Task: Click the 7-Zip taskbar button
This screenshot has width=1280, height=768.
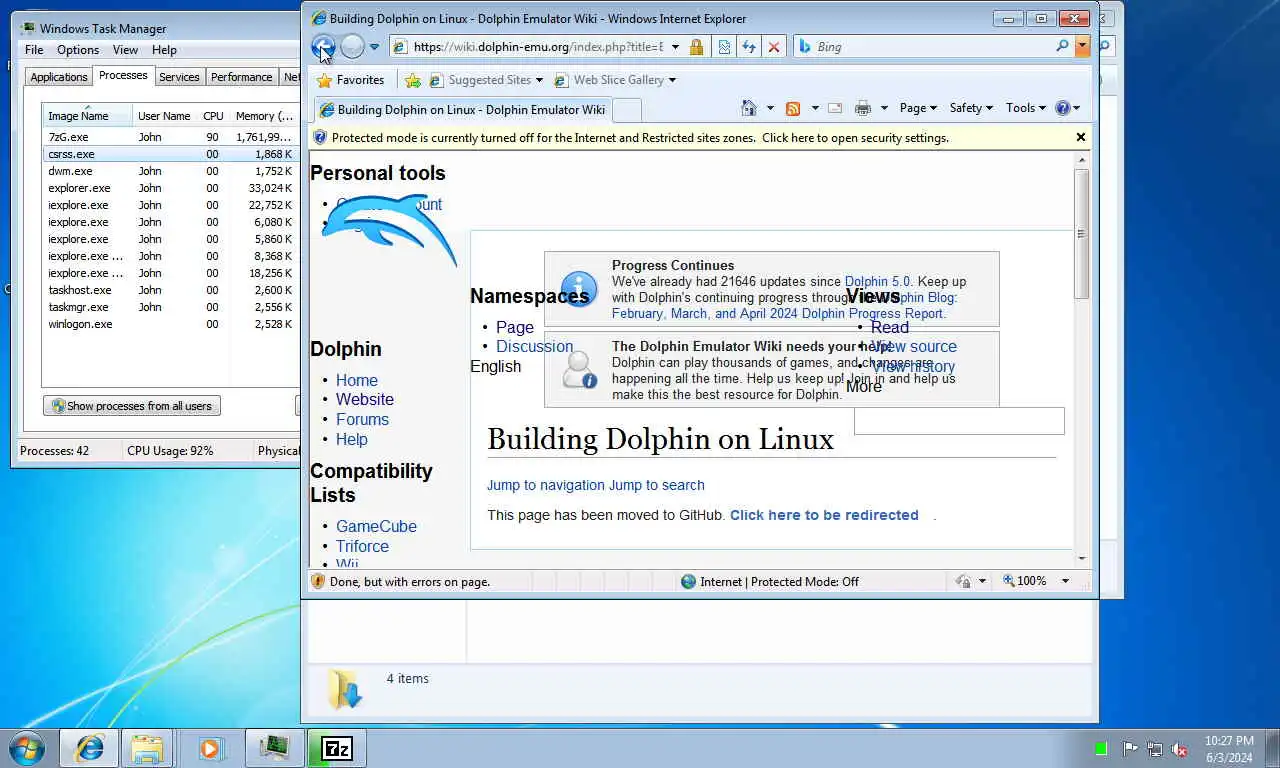Action: point(337,747)
